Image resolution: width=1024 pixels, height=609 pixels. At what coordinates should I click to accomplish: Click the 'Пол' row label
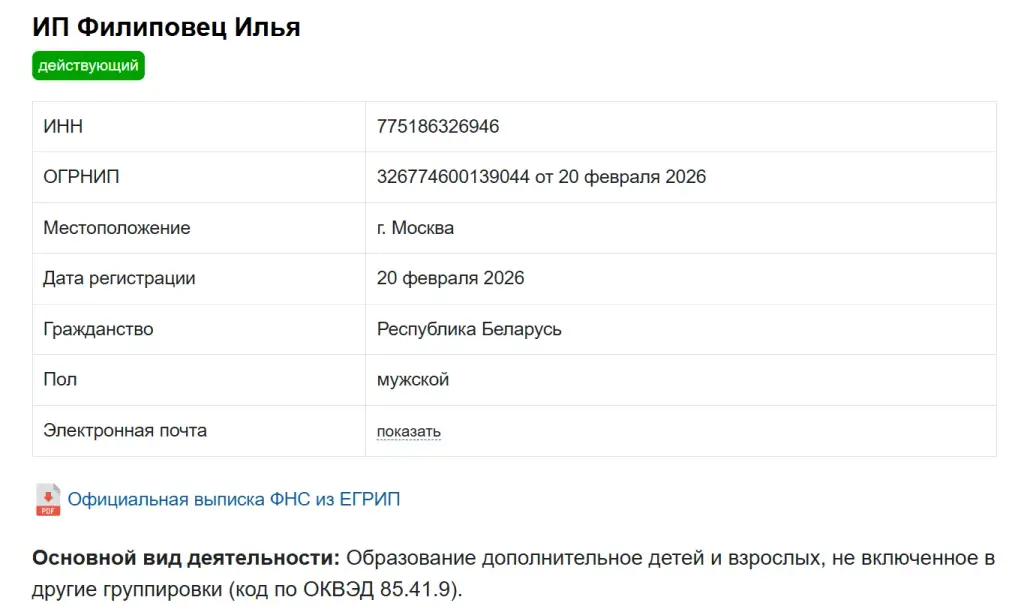coord(60,380)
